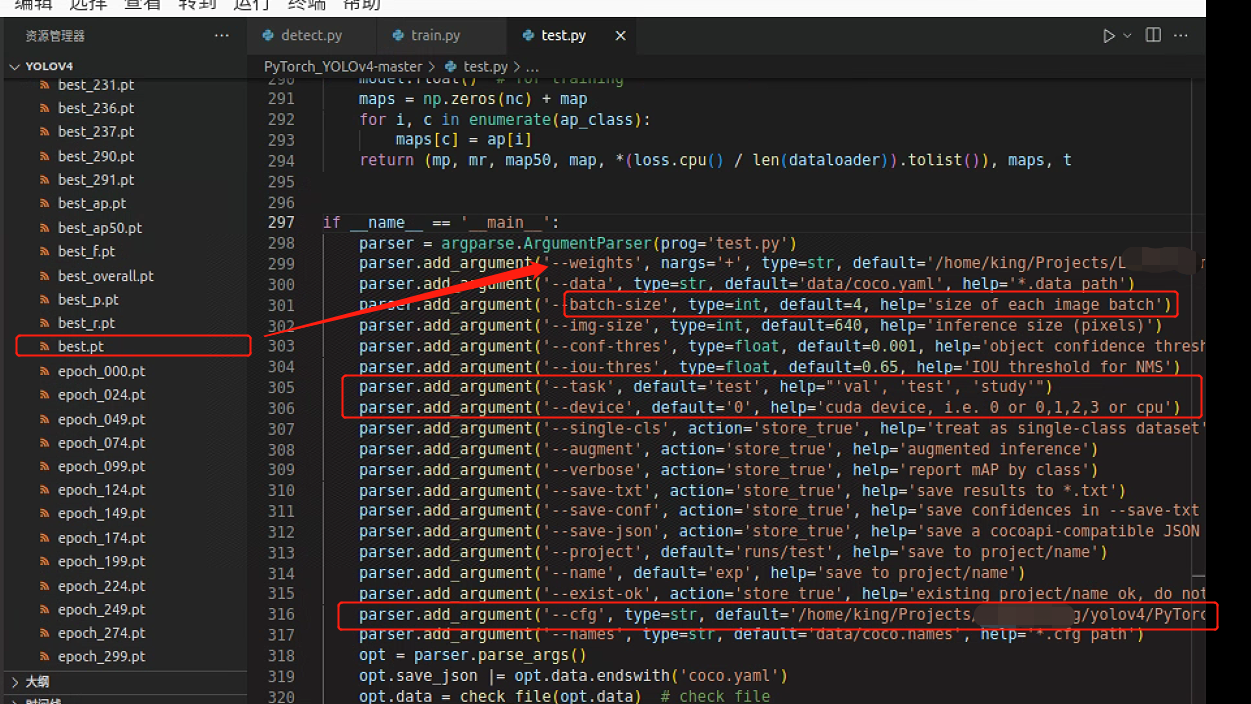This screenshot has width=1251, height=704.
Task: Open the 终端 menu
Action: pos(306,5)
